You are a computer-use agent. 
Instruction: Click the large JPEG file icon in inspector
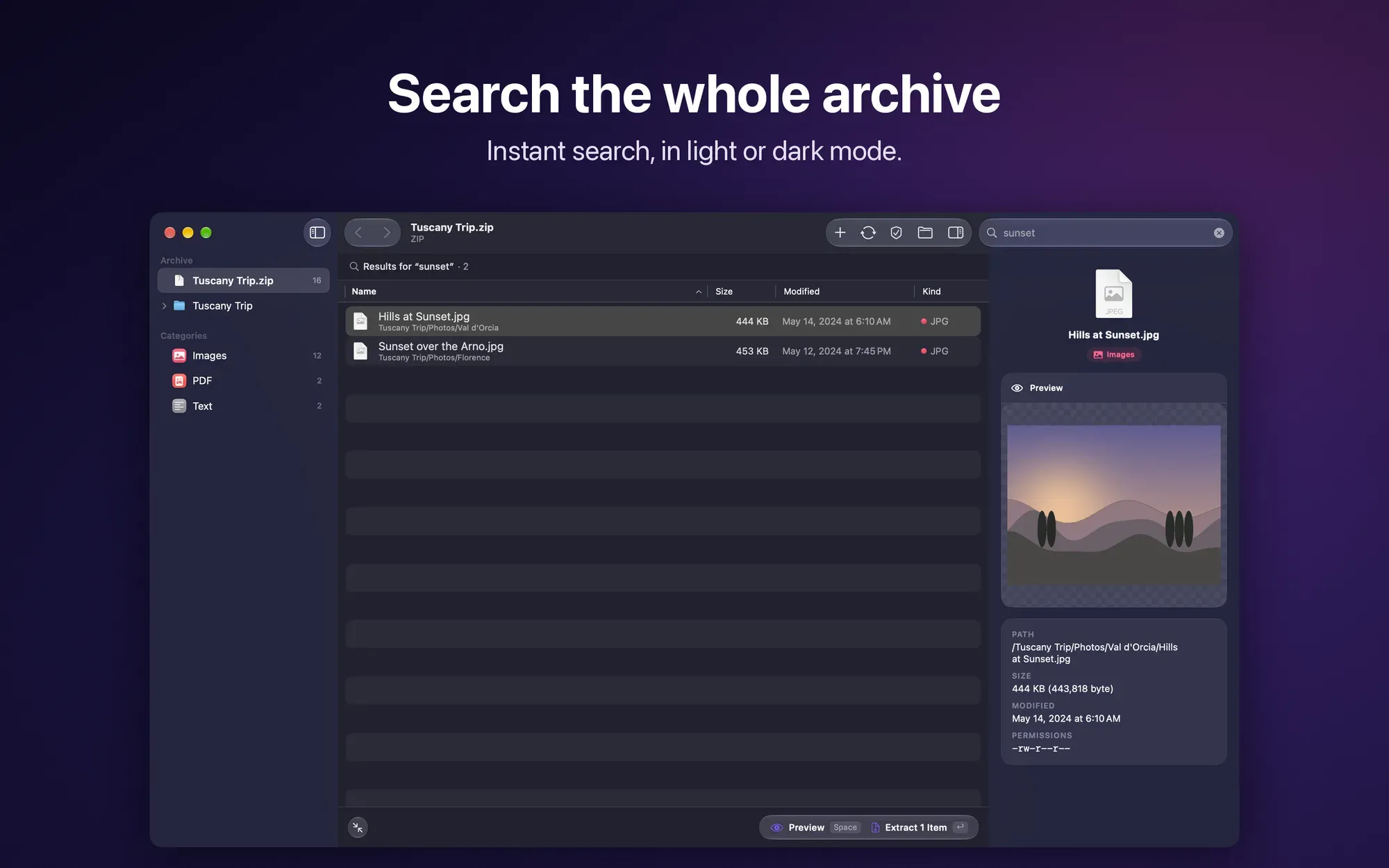1113,294
